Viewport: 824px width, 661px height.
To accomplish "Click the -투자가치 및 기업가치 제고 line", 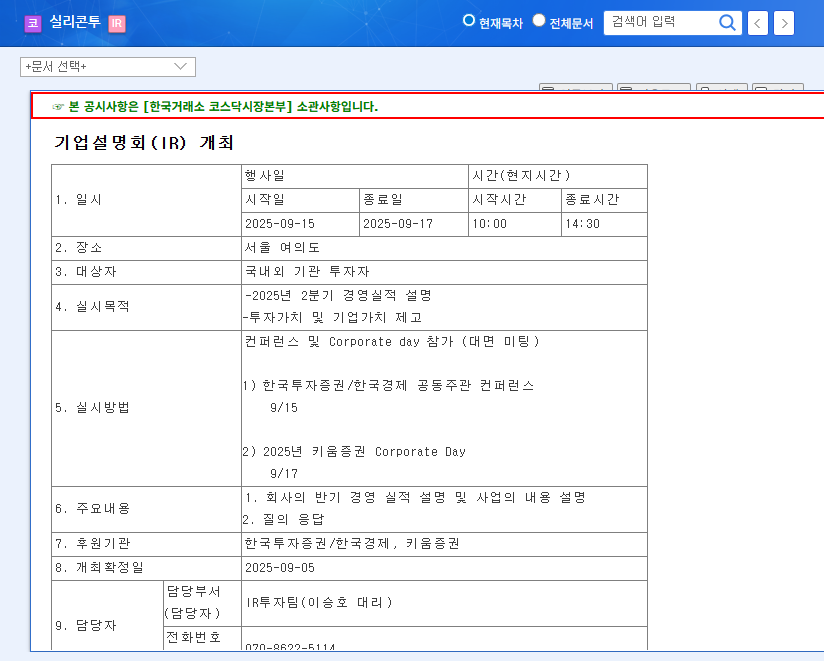I will pyautogui.click(x=333, y=318).
